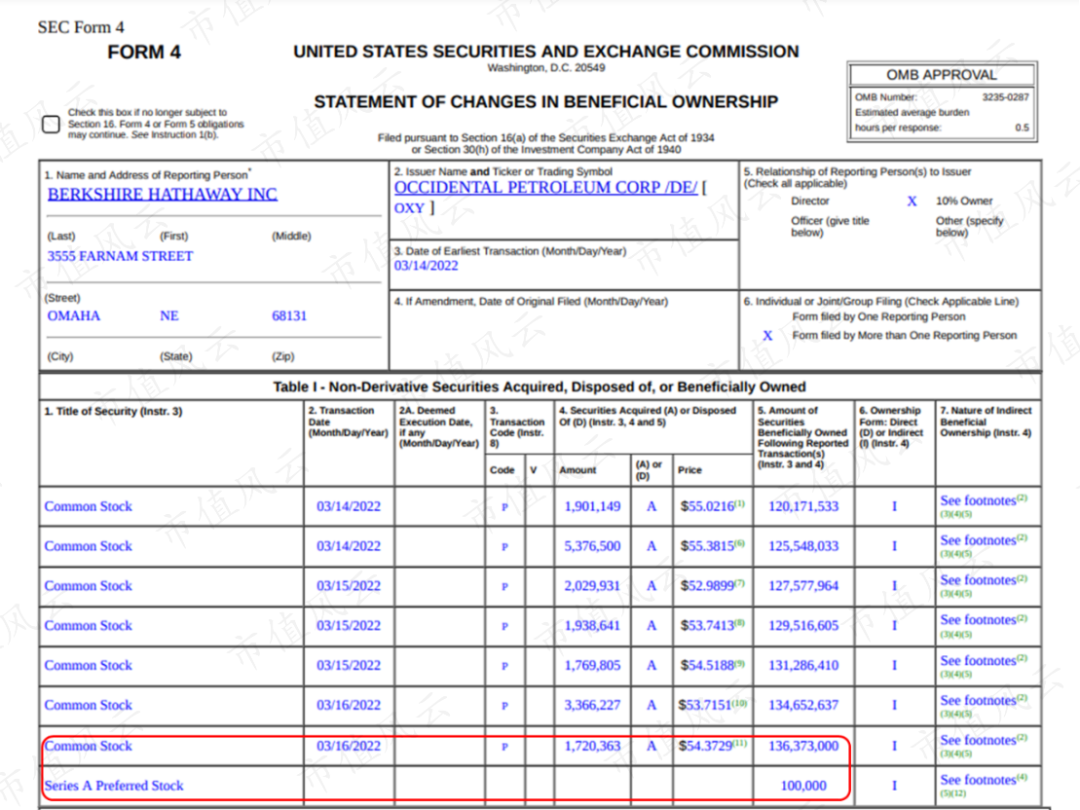Click the OMAHA city text
The height and width of the screenshot is (810, 1080).
point(74,315)
